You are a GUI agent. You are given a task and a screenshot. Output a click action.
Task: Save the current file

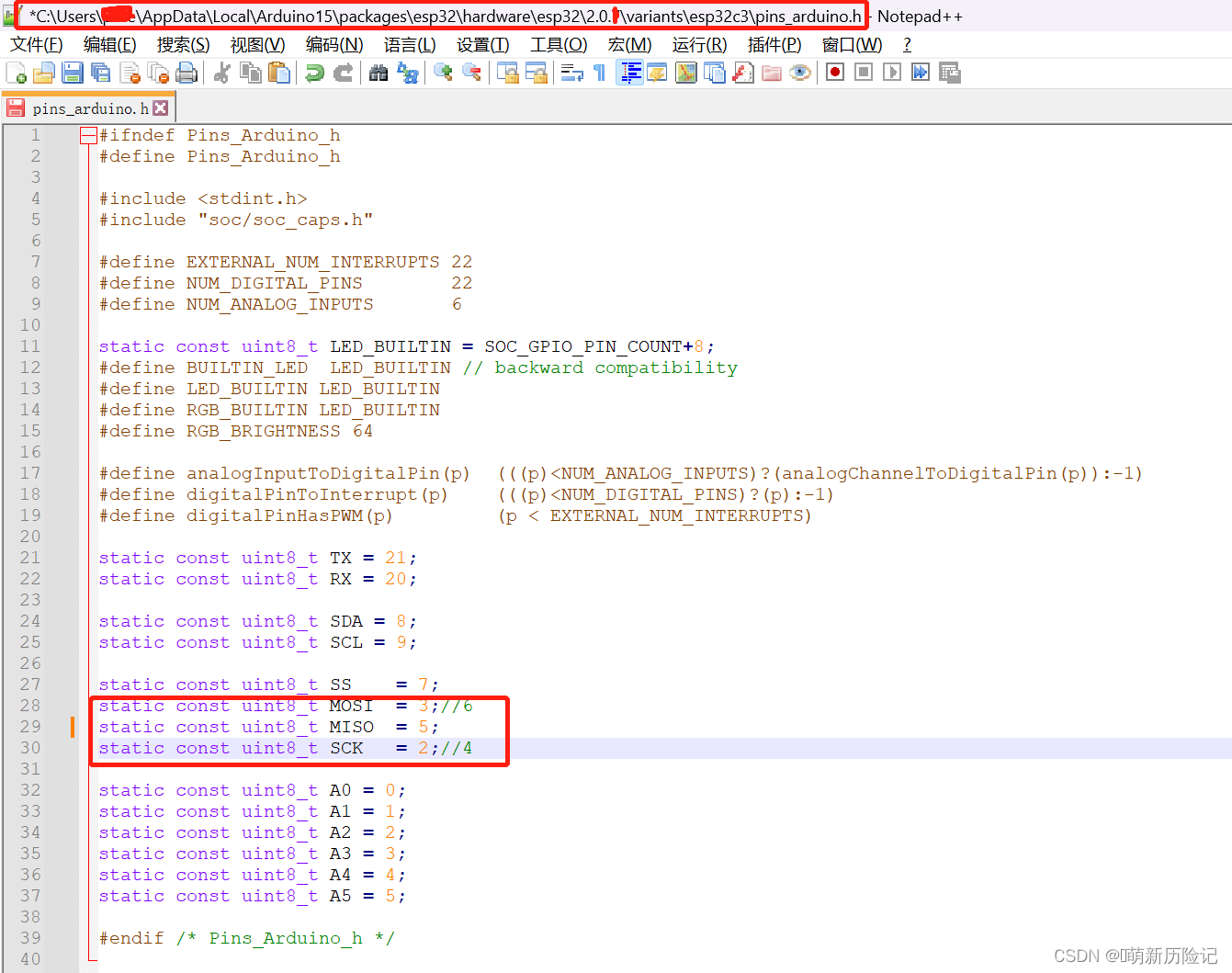73,72
